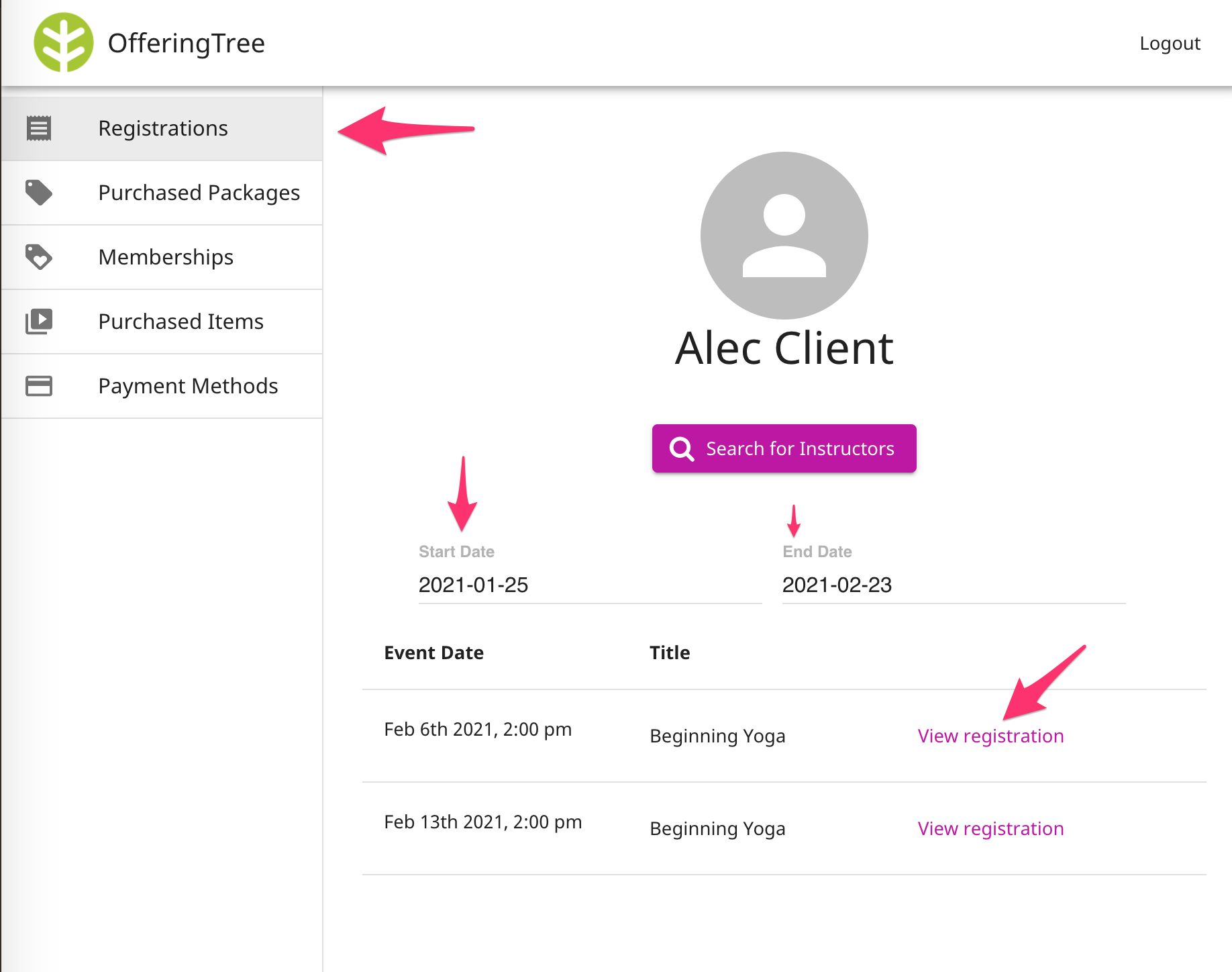Click the magnifier icon in Search button

tap(682, 448)
